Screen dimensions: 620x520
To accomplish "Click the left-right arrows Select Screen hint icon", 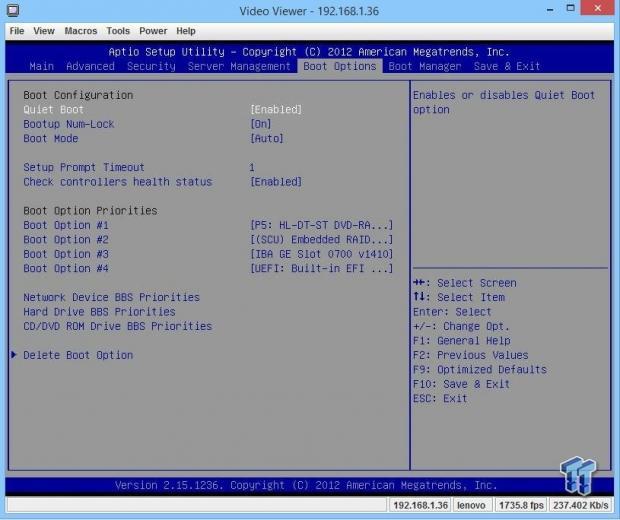I will pyautogui.click(x=419, y=282).
